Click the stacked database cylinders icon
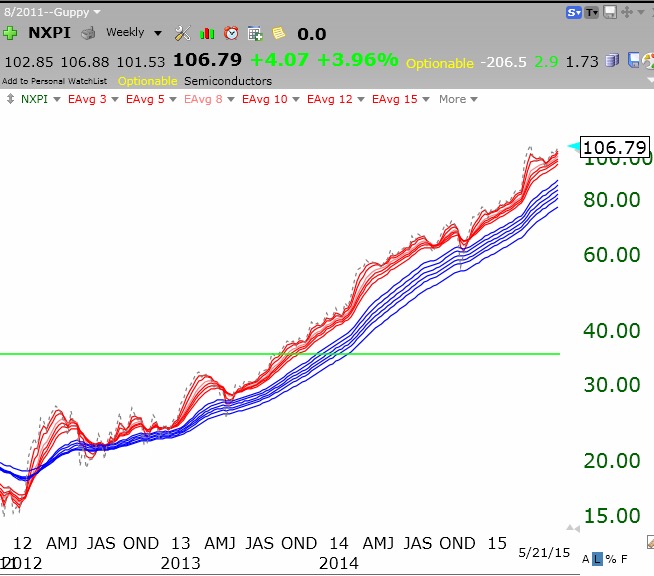This screenshot has height=576, width=654. coord(612,60)
